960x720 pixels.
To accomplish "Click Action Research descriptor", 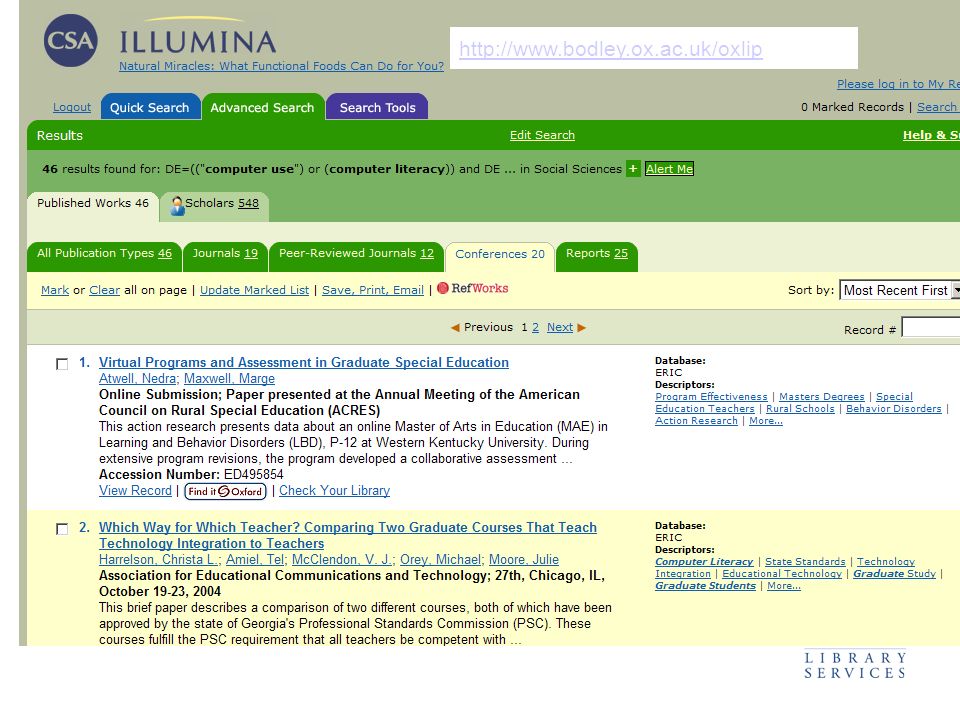I will (x=696, y=421).
